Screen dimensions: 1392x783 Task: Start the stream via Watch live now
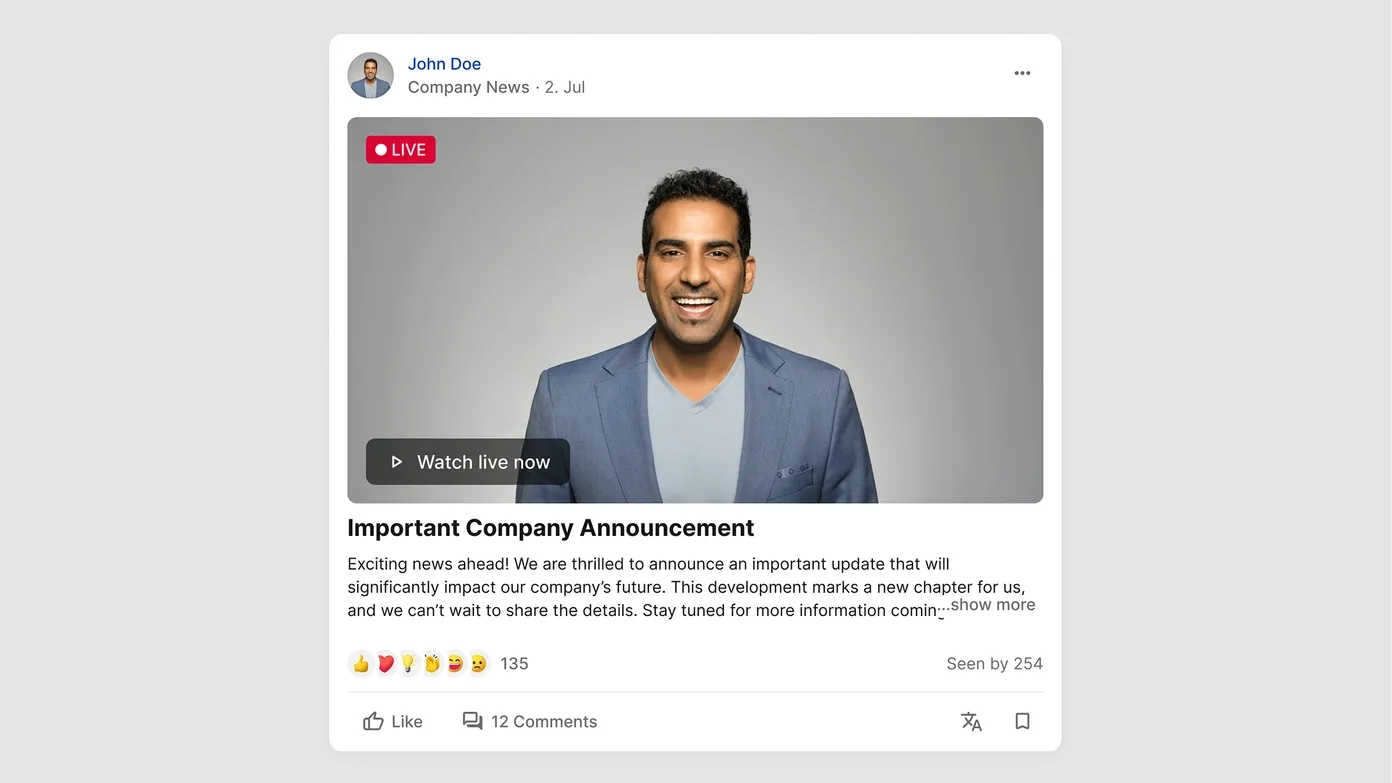pyautogui.click(x=468, y=462)
